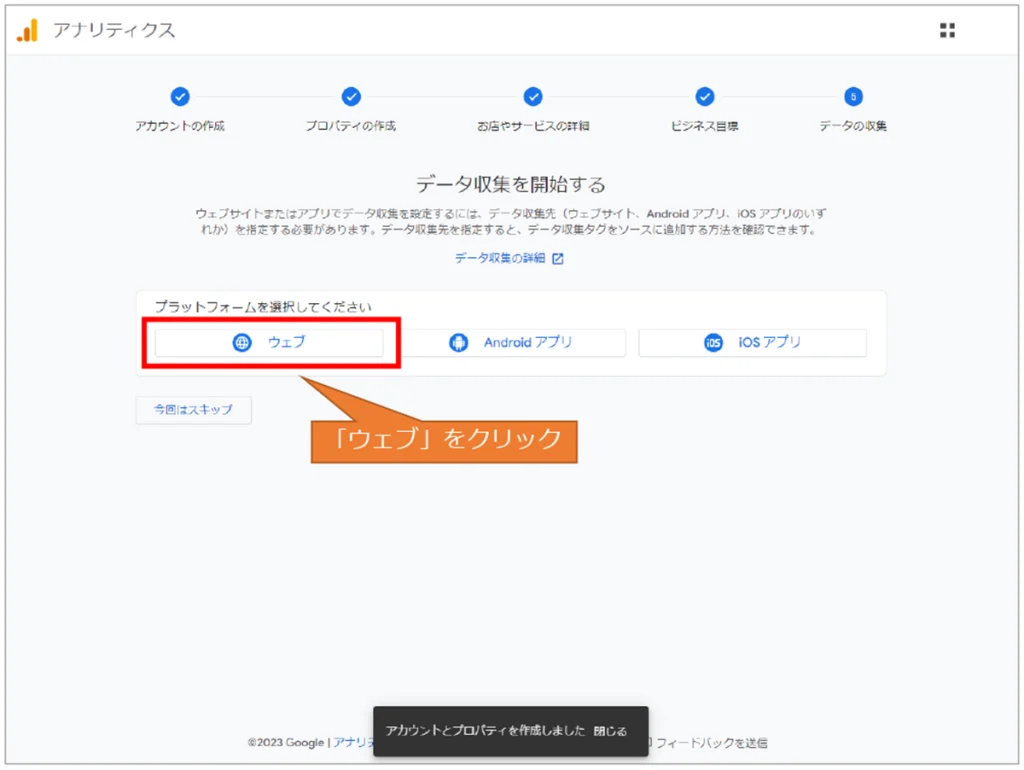Click the Google Analytics logo icon
Image resolution: width=1024 pixels, height=770 pixels.
(27, 30)
